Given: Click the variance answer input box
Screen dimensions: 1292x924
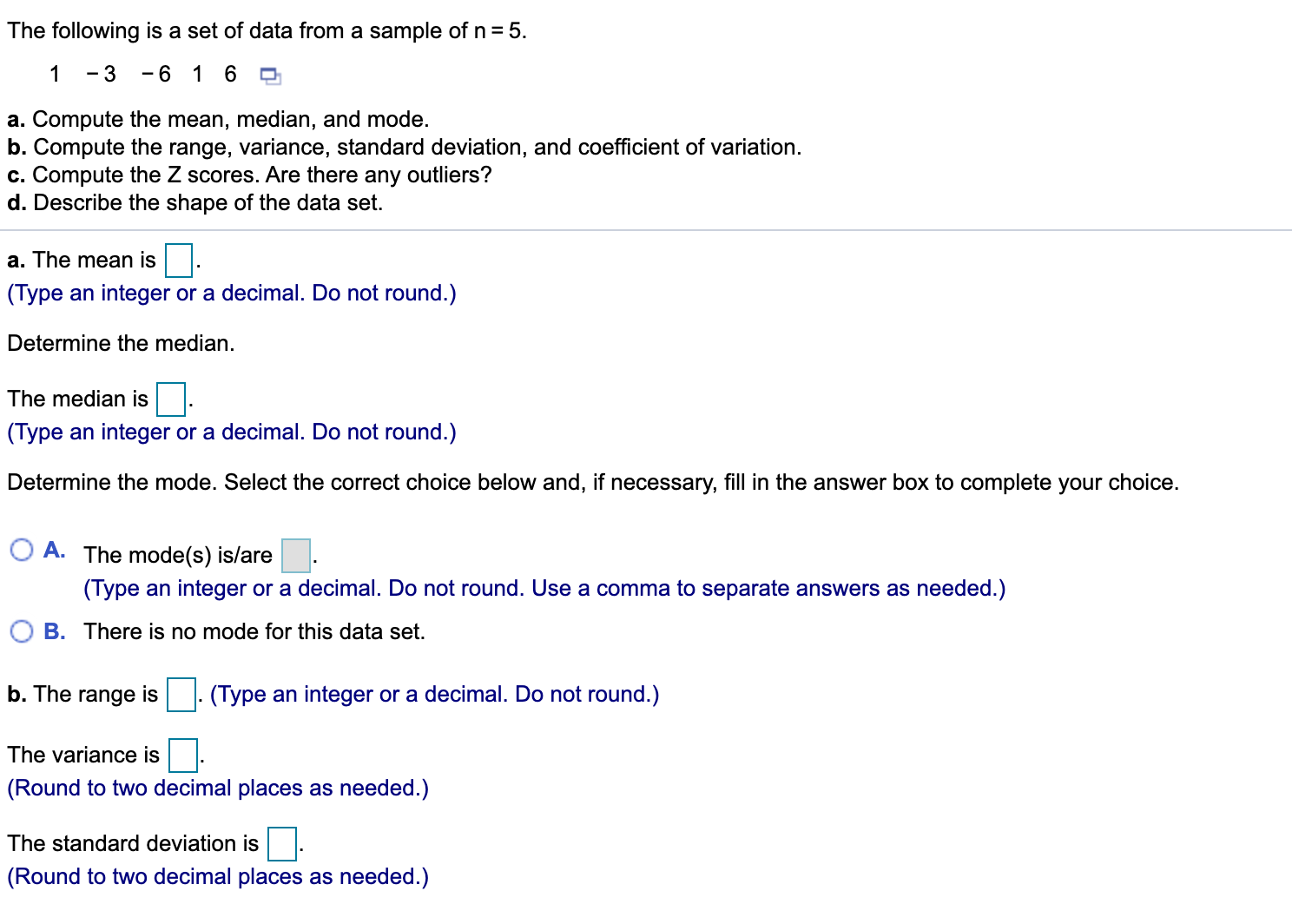Looking at the screenshot, I should point(181,756).
